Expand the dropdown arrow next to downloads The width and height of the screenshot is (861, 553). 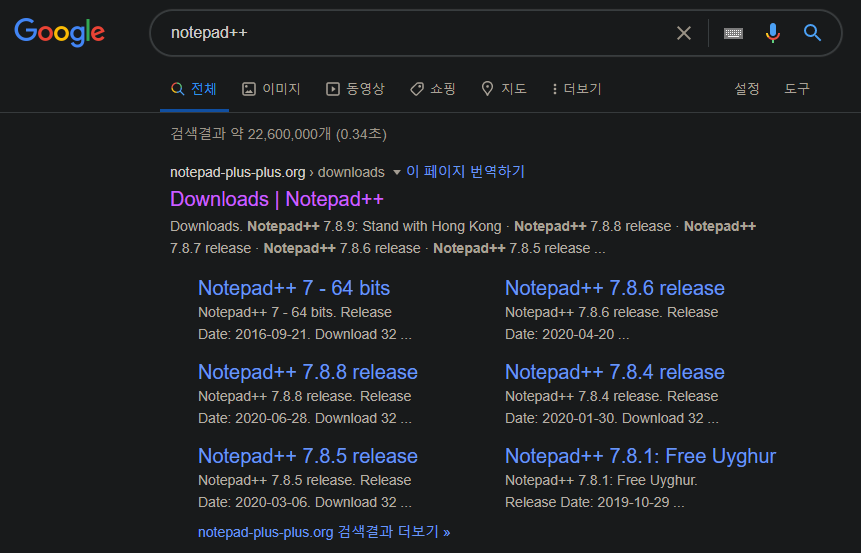[x=396, y=172]
